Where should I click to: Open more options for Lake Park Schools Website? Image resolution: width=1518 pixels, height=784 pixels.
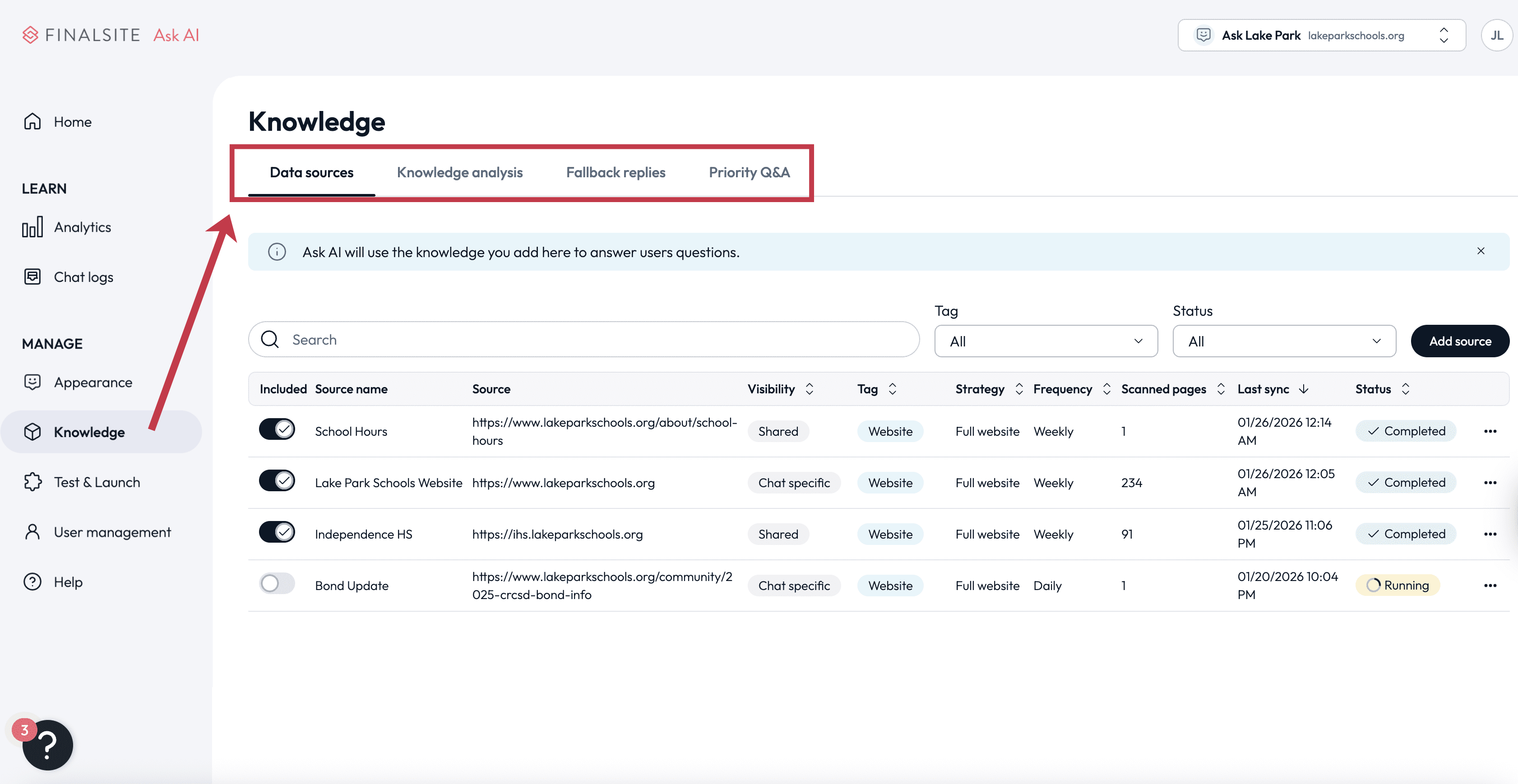1490,482
